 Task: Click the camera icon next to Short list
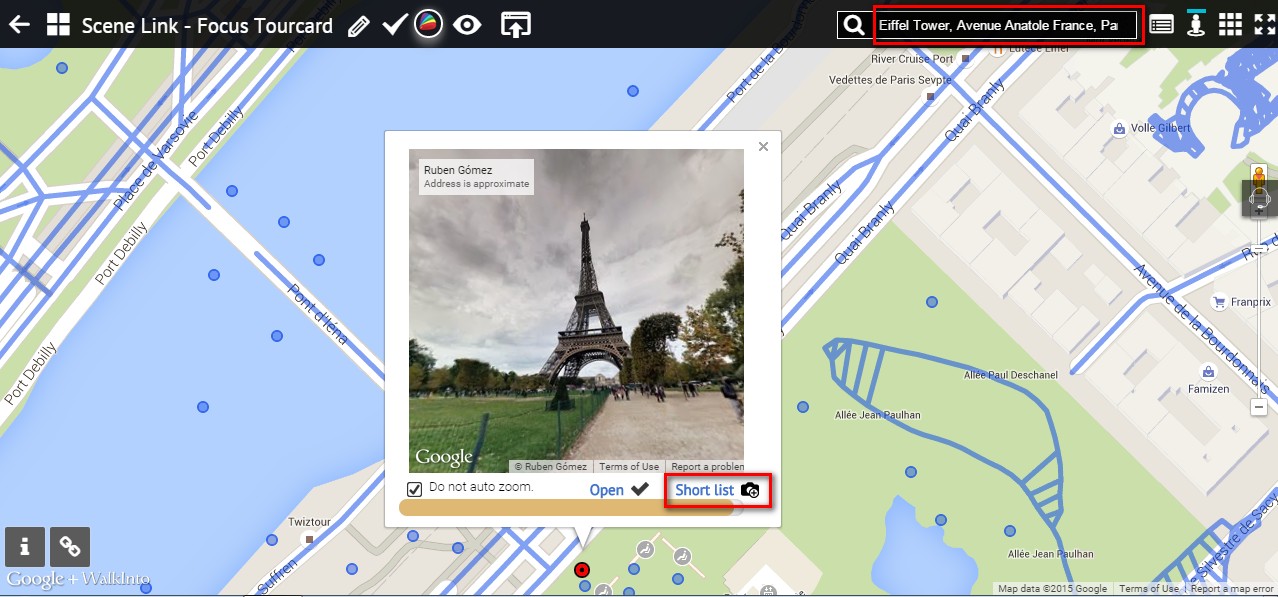coord(750,490)
